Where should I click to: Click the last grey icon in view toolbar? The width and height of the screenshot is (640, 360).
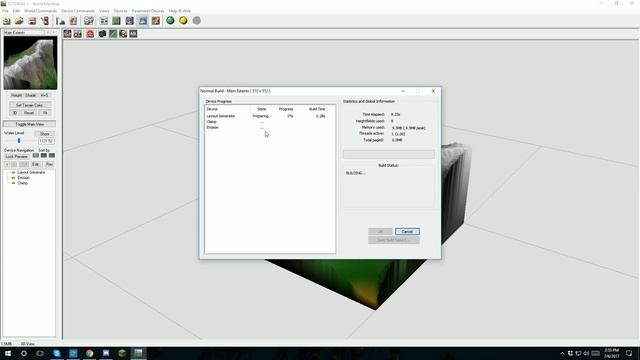click(133, 34)
